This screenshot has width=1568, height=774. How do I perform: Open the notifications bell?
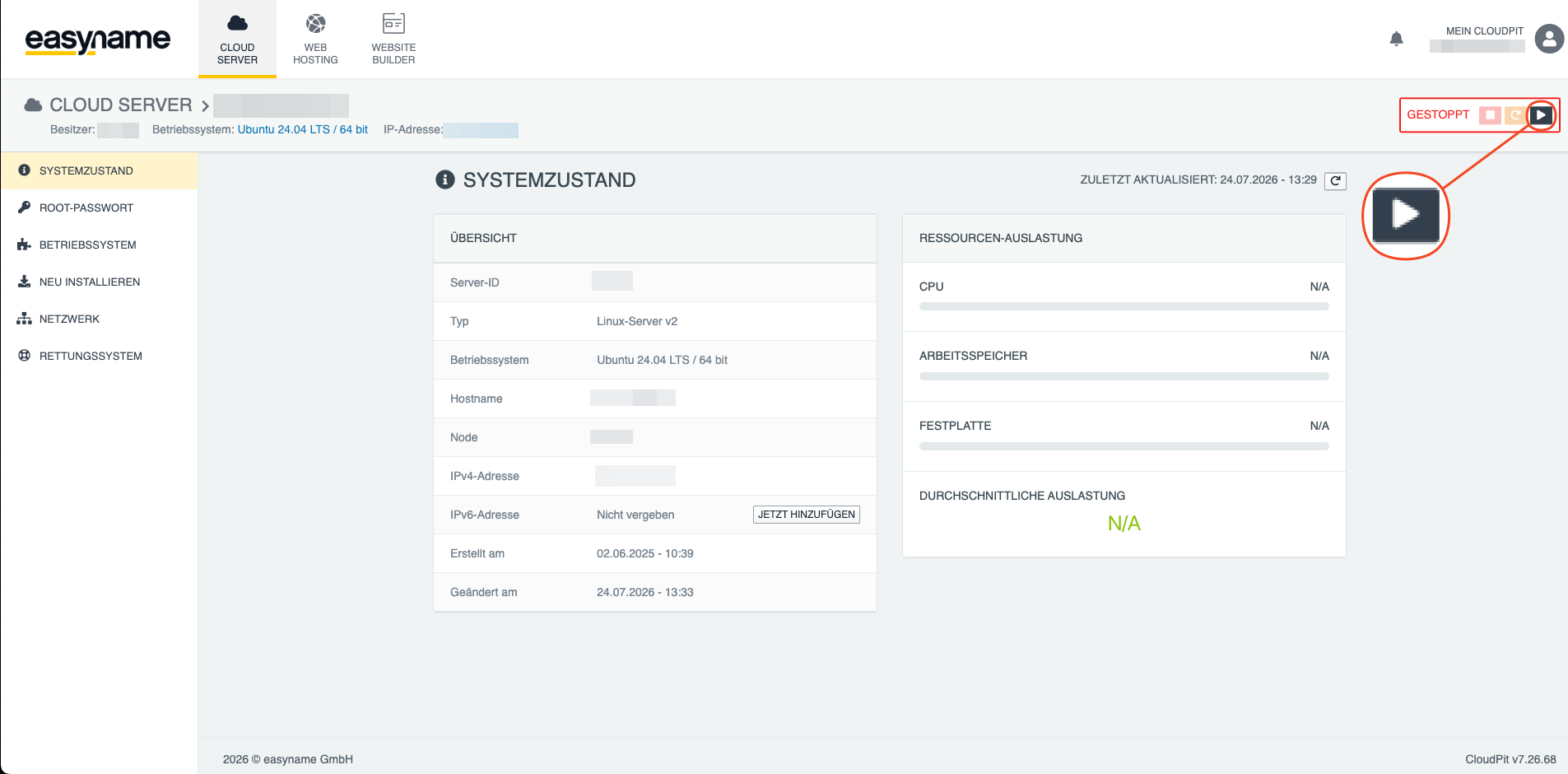click(x=1396, y=39)
